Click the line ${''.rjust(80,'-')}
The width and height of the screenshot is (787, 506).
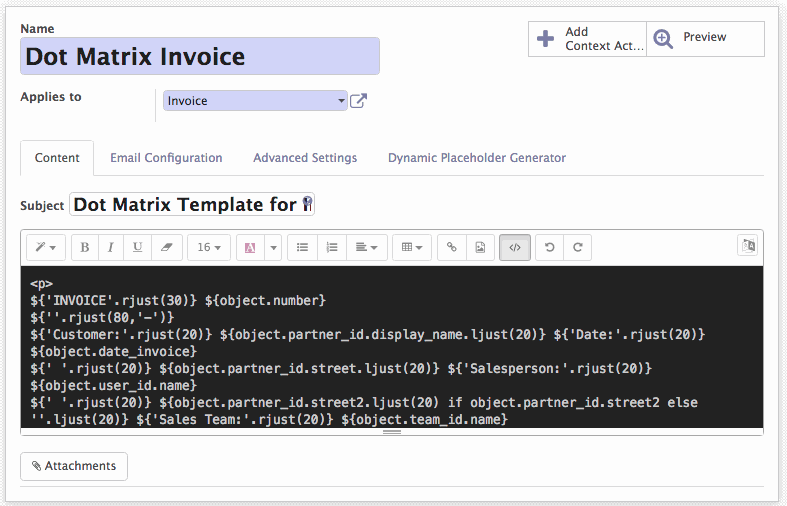click(102, 318)
